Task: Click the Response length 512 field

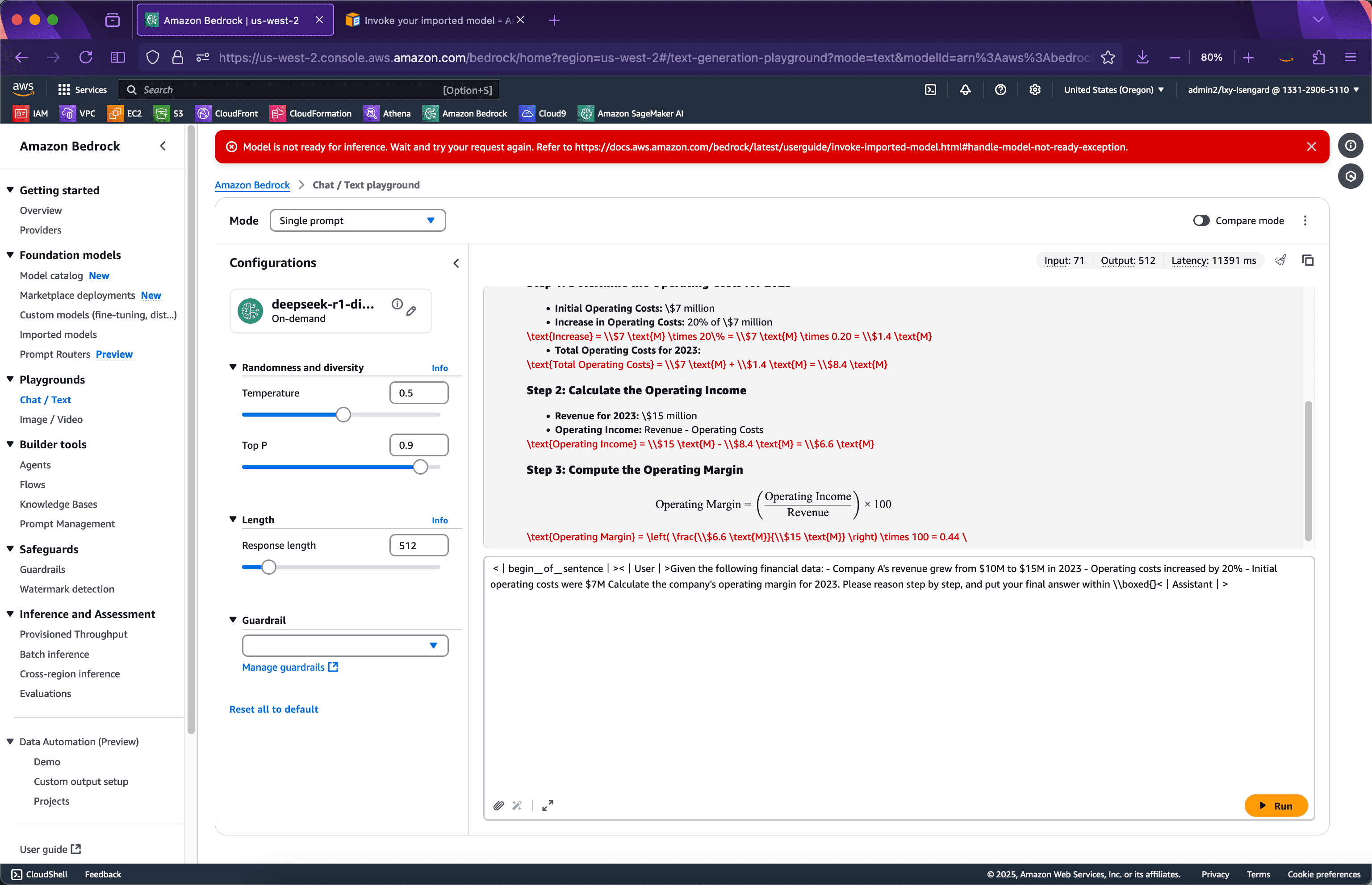Action: (419, 545)
